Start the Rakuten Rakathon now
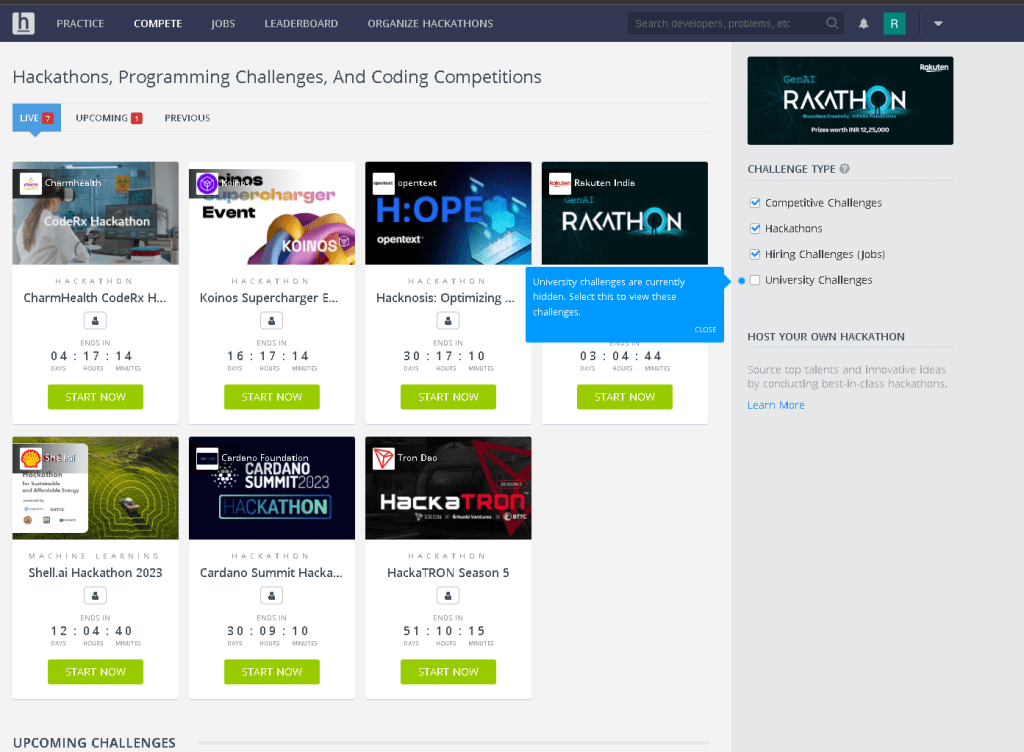This screenshot has height=752, width=1024. [624, 397]
